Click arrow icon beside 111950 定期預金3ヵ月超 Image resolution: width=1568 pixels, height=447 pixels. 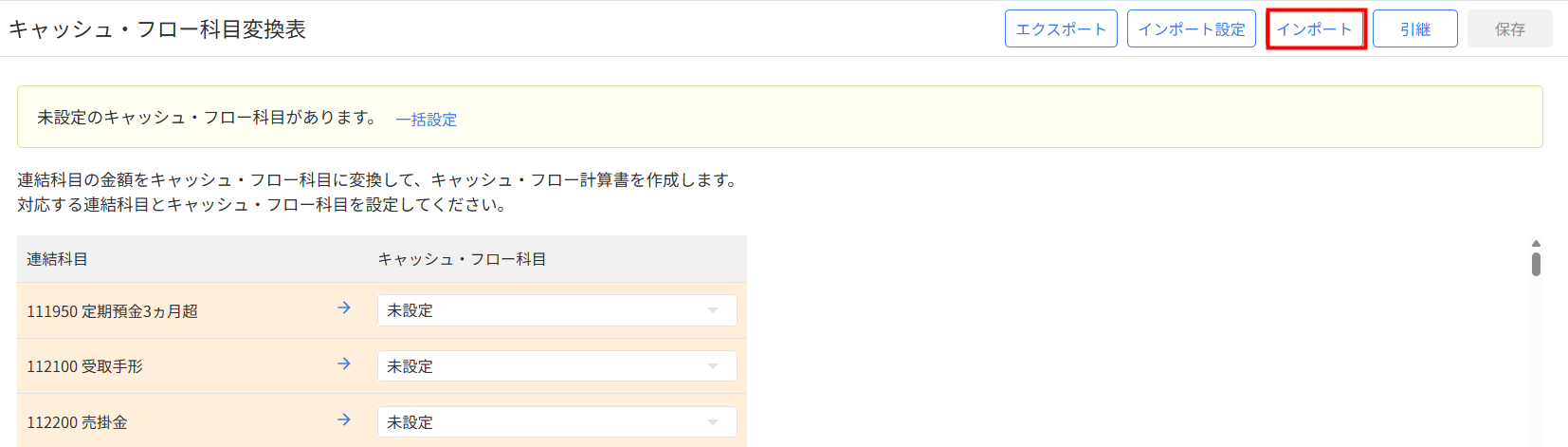(344, 308)
